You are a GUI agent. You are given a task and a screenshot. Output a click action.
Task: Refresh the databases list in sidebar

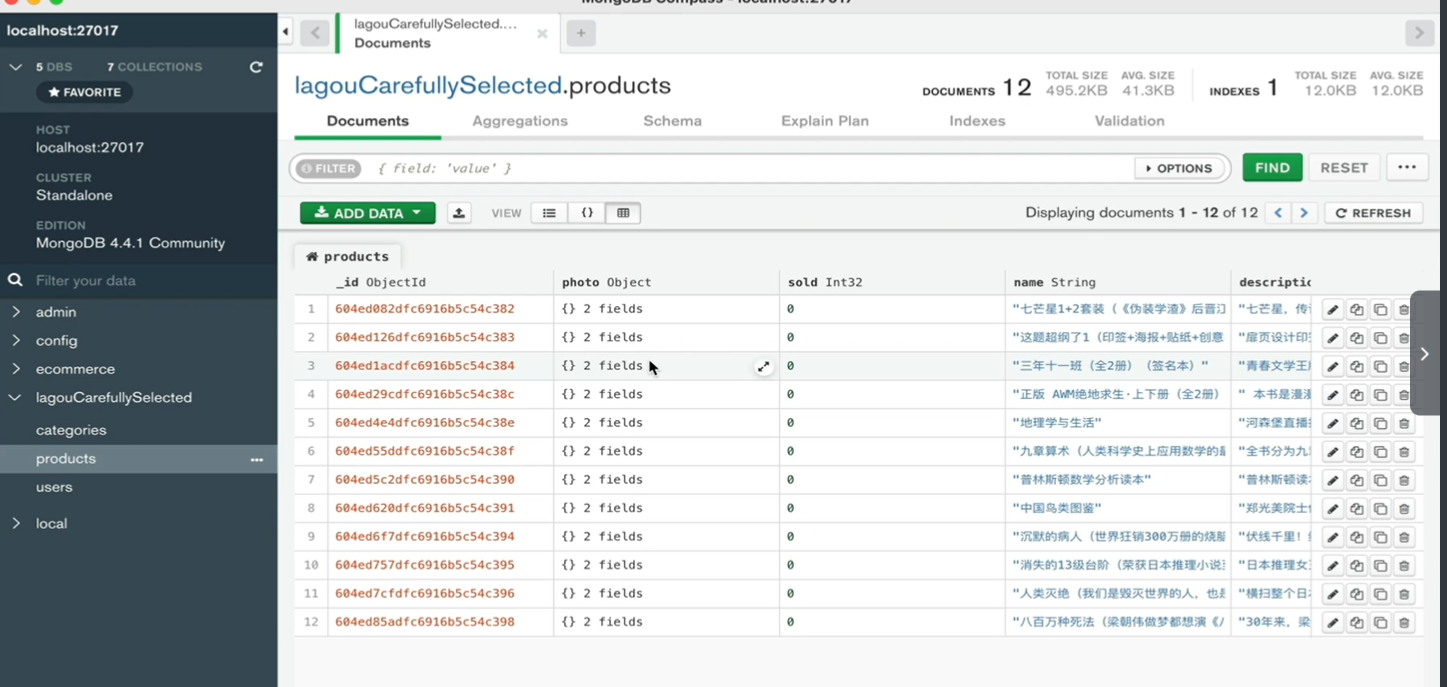[256, 67]
